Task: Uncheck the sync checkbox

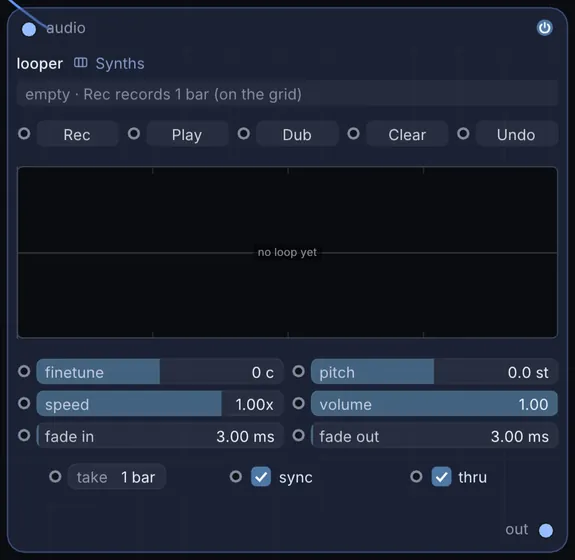Action: (261, 477)
